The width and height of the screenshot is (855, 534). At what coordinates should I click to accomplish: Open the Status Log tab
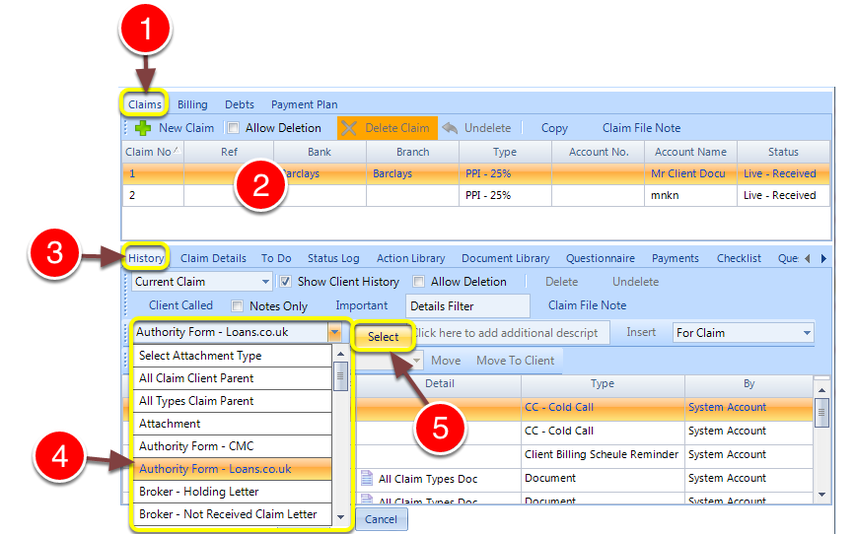click(333, 258)
